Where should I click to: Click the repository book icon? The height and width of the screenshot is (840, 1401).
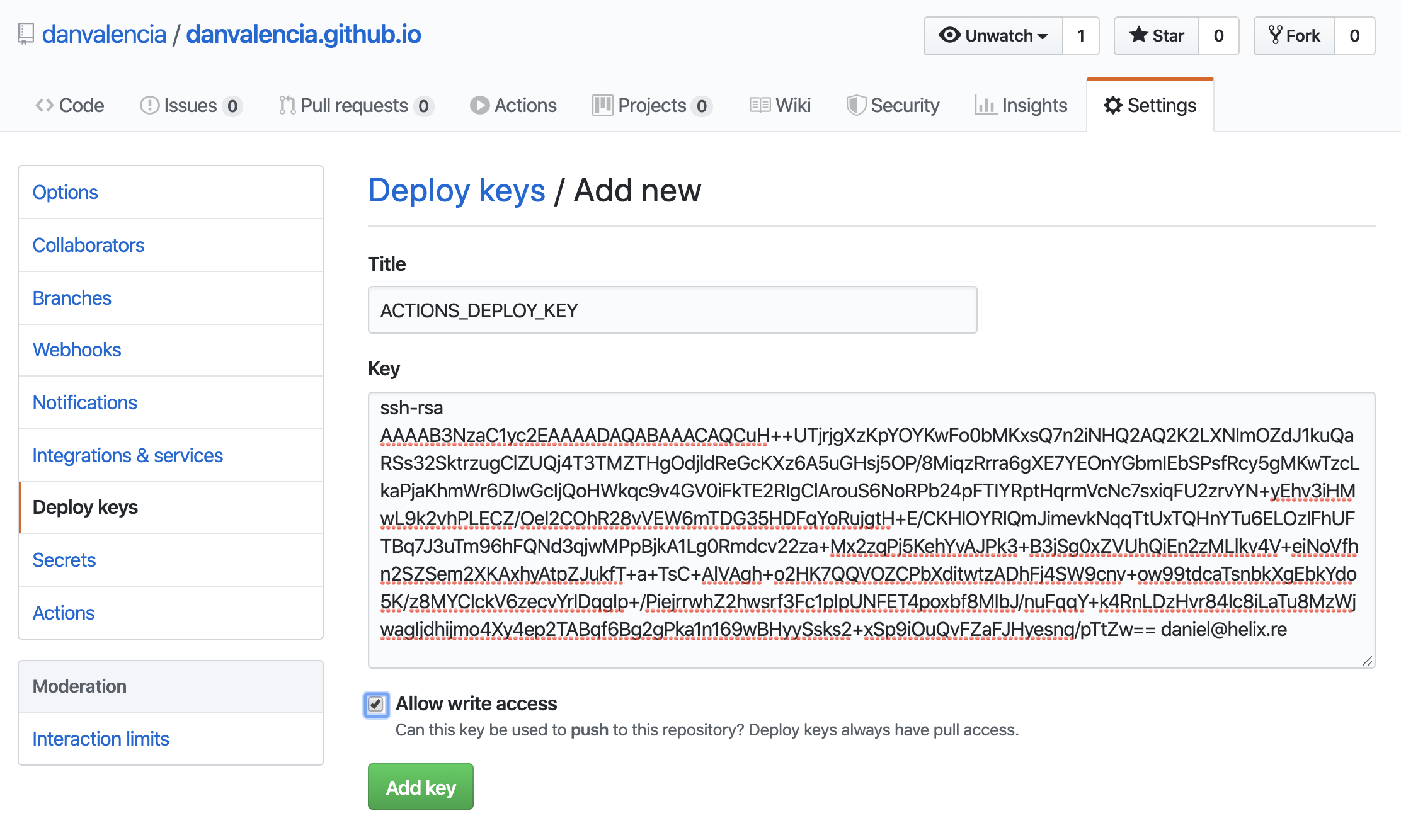pos(25,34)
